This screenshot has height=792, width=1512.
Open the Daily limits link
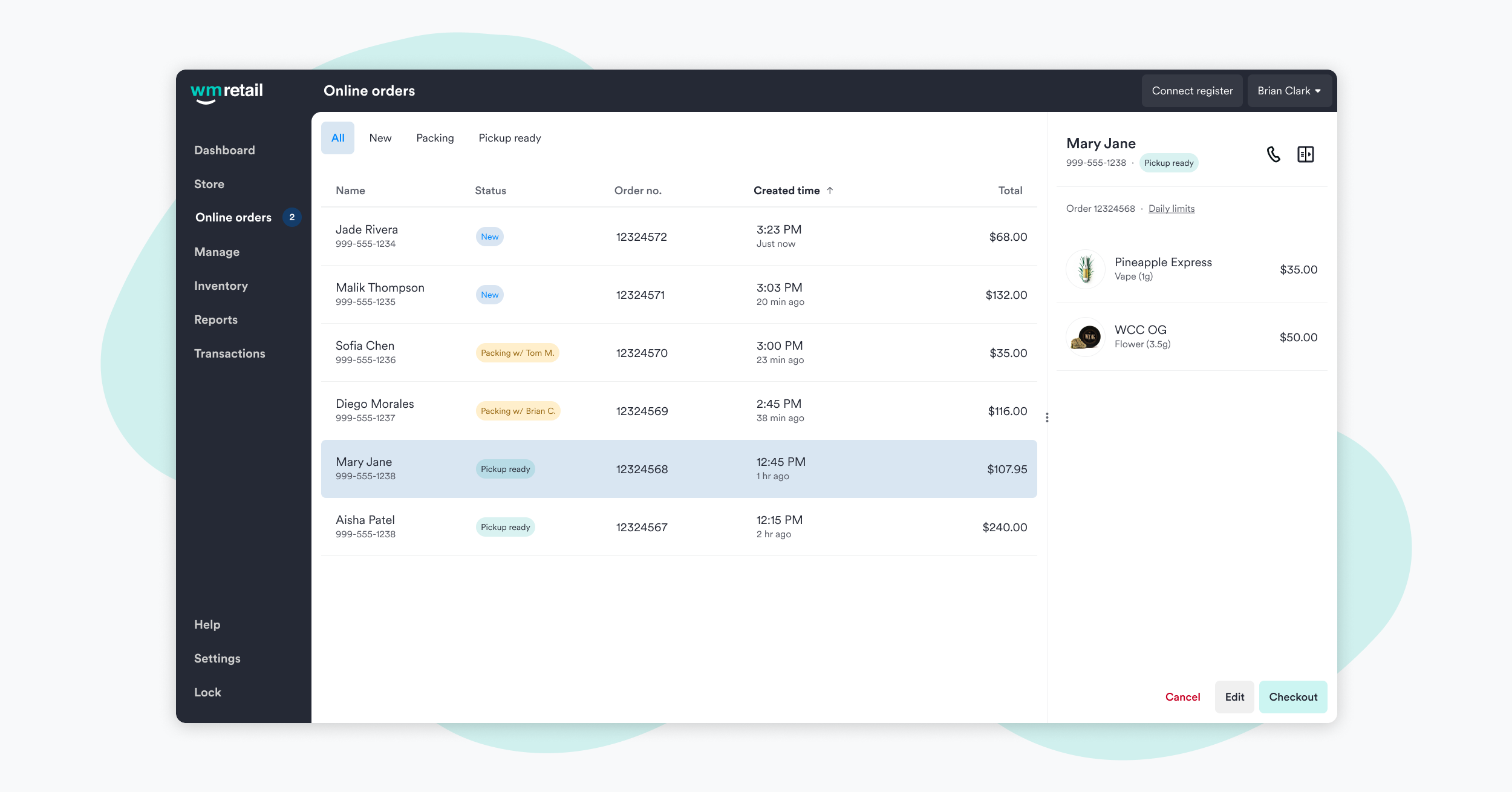(1171, 209)
